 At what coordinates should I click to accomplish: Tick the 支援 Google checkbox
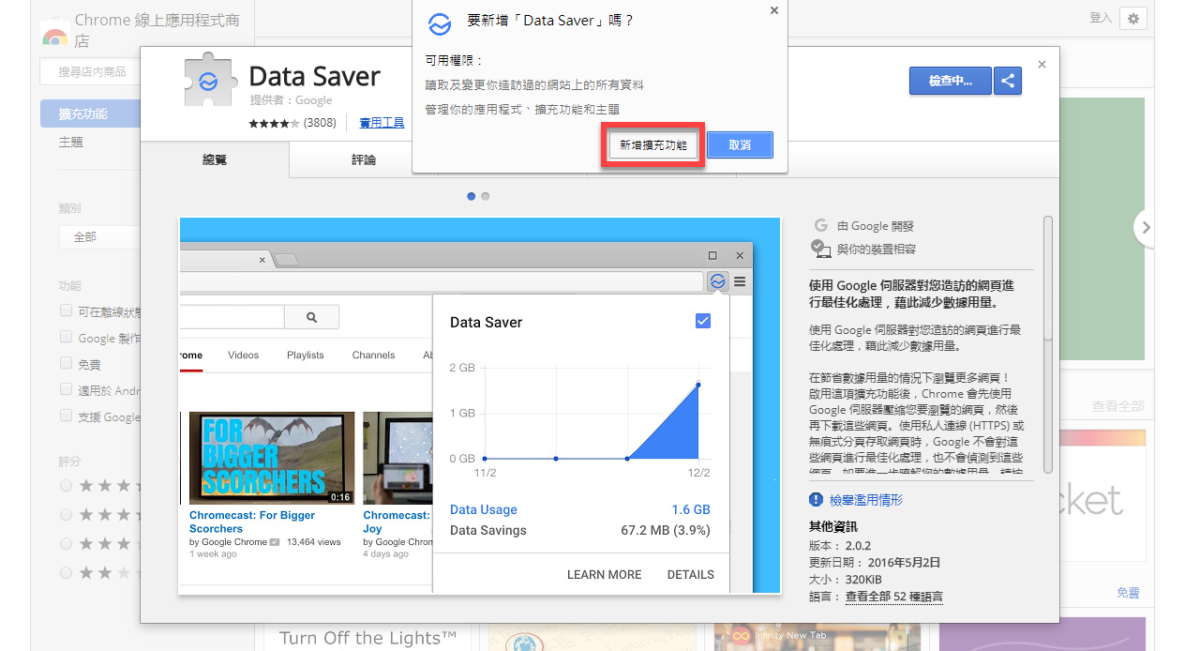(66, 415)
